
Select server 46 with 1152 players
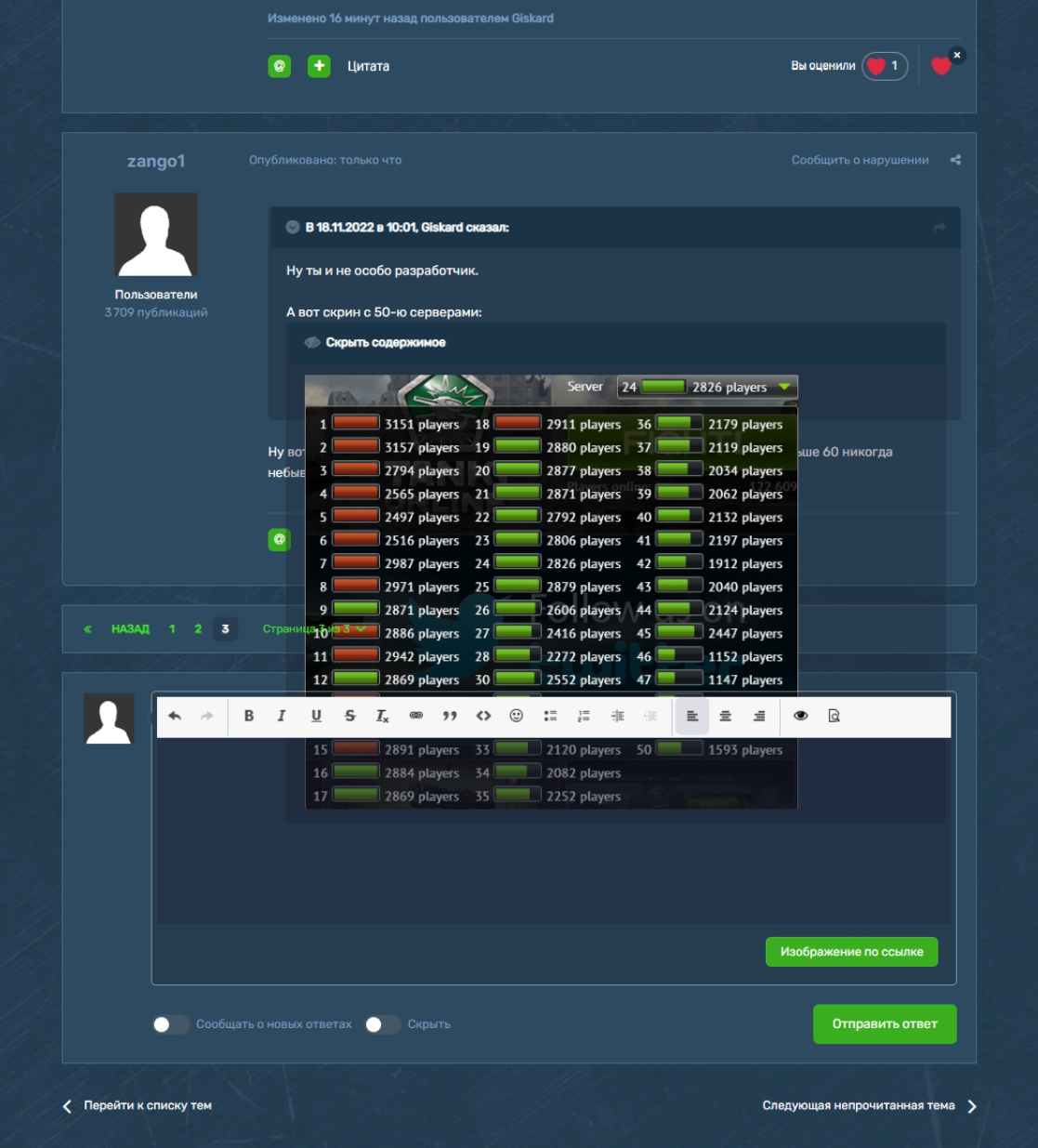[x=711, y=656]
